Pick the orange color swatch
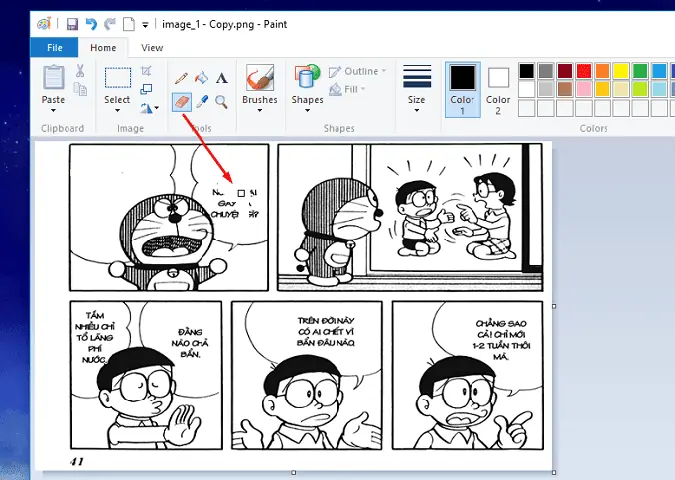The image size is (675, 480). pos(603,71)
